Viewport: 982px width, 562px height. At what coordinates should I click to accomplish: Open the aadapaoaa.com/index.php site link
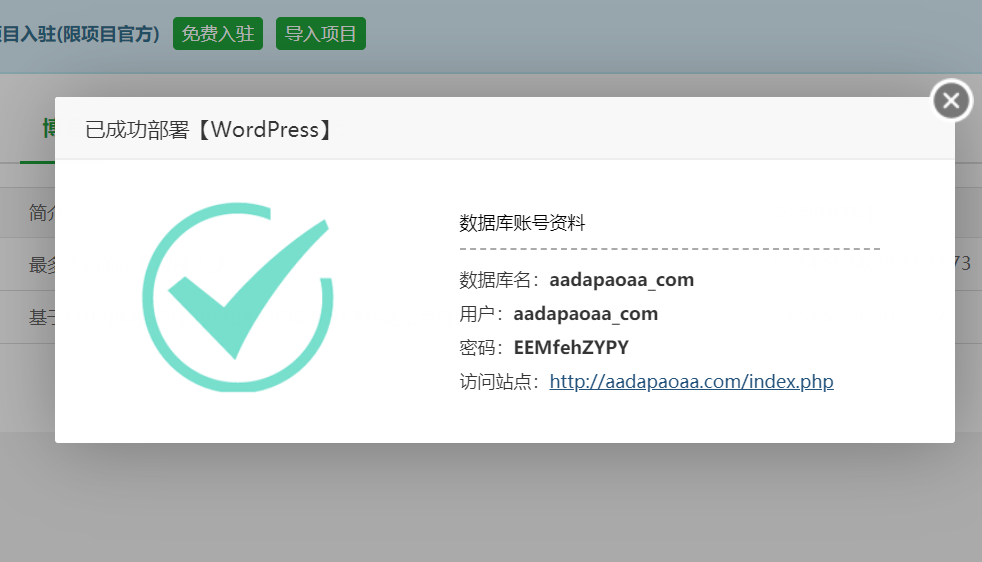691,382
